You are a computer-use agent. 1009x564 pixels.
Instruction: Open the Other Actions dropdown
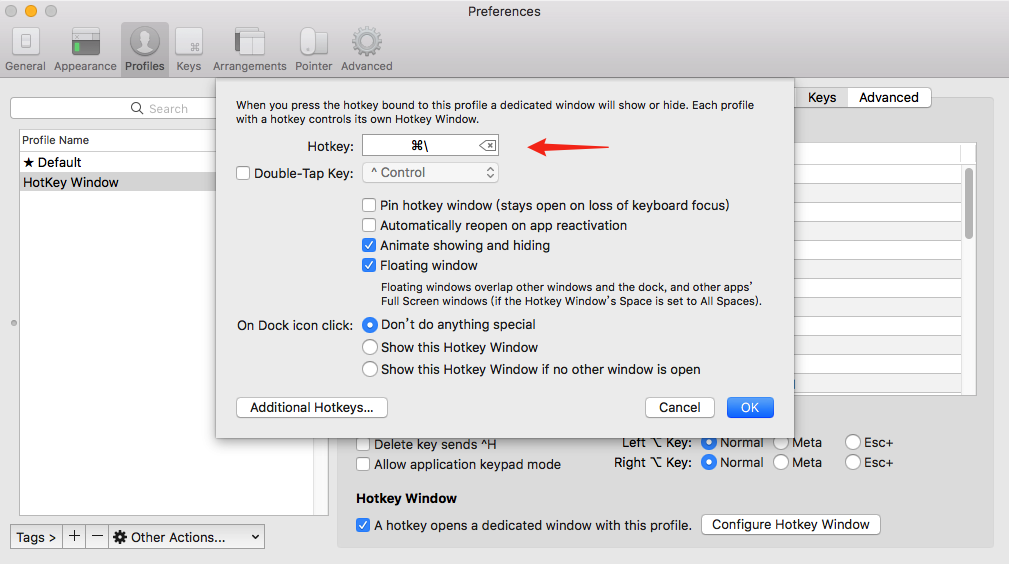187,536
